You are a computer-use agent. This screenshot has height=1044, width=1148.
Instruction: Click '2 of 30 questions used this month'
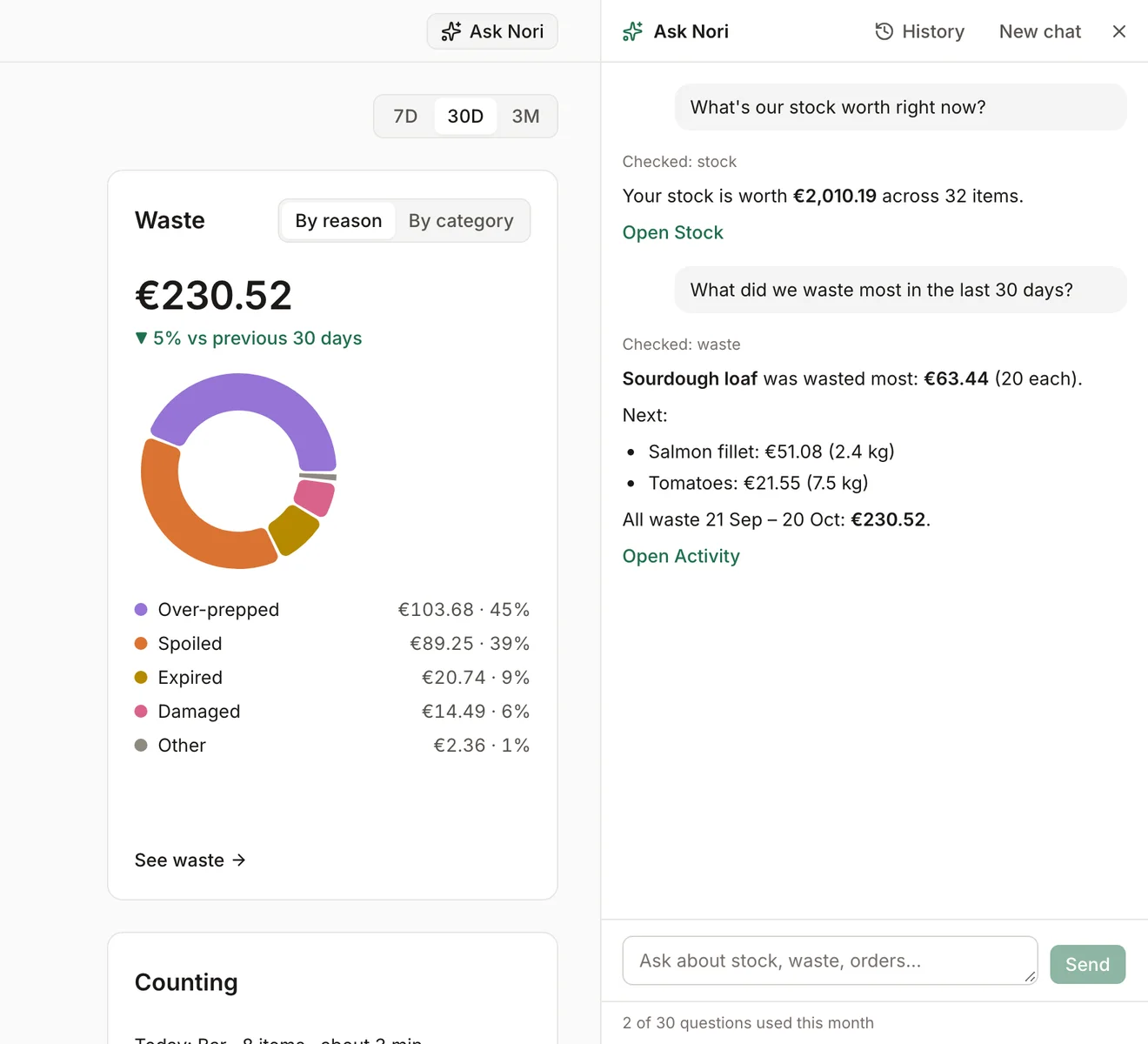[x=748, y=1023]
